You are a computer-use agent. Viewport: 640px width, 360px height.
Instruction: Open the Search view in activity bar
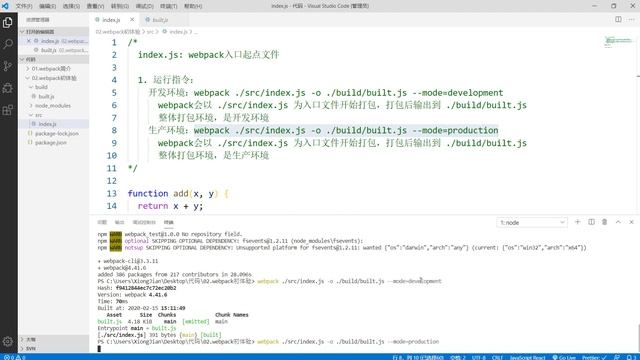pyautogui.click(x=8, y=44)
